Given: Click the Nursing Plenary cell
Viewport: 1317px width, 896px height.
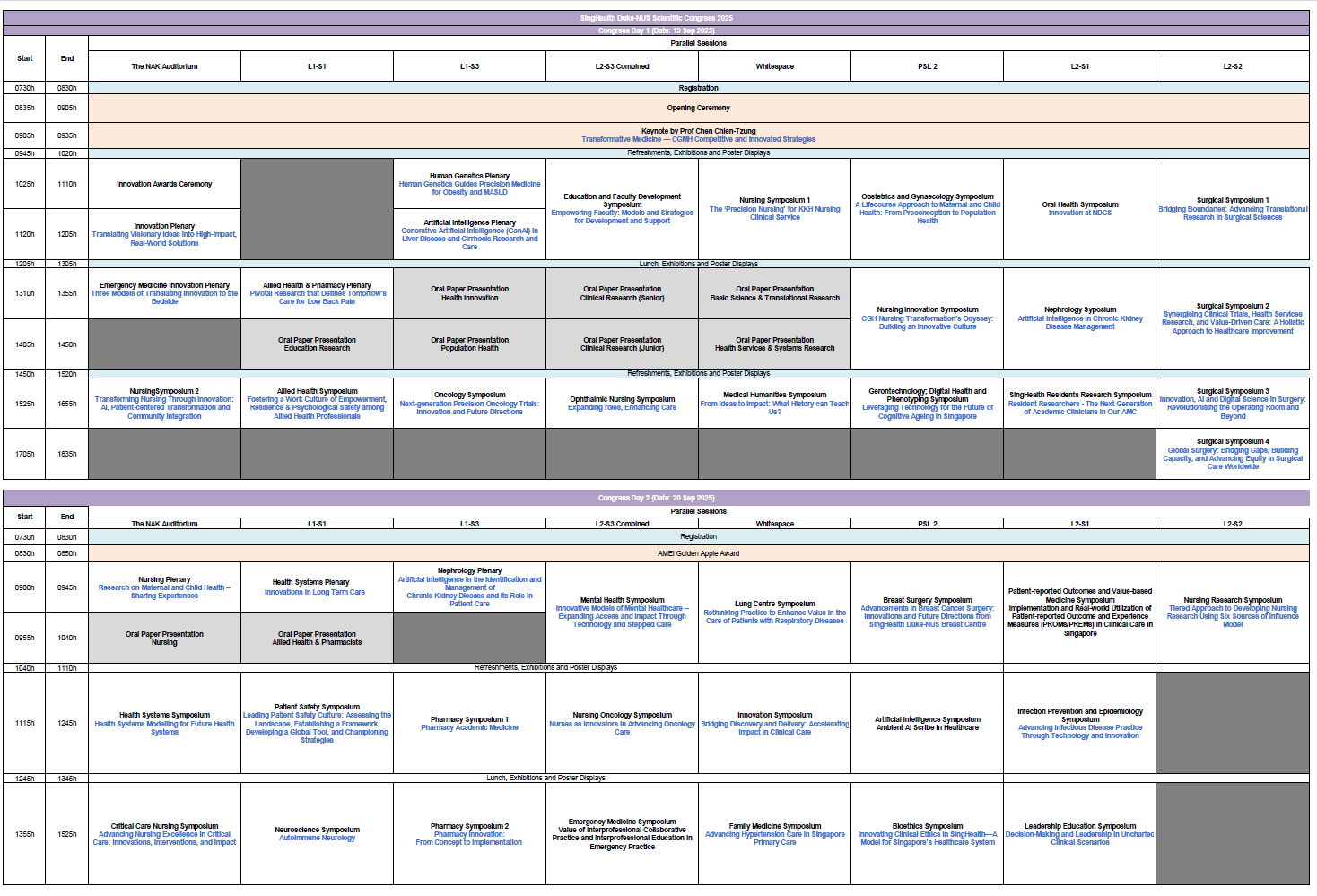Looking at the screenshot, I should tap(164, 587).
